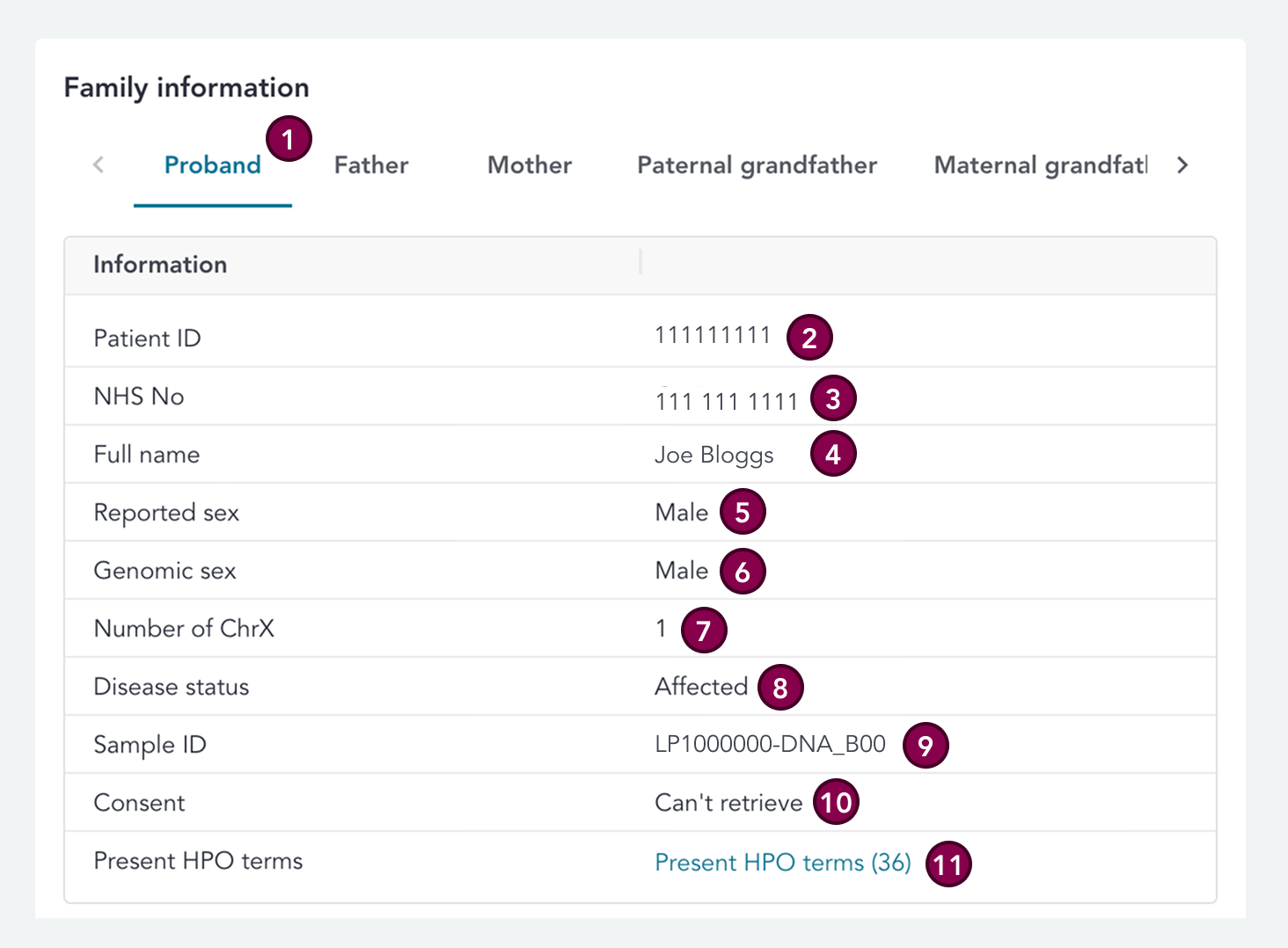Click annotation marker 5 beside Reported sex
The image size is (1288, 948).
tap(742, 511)
